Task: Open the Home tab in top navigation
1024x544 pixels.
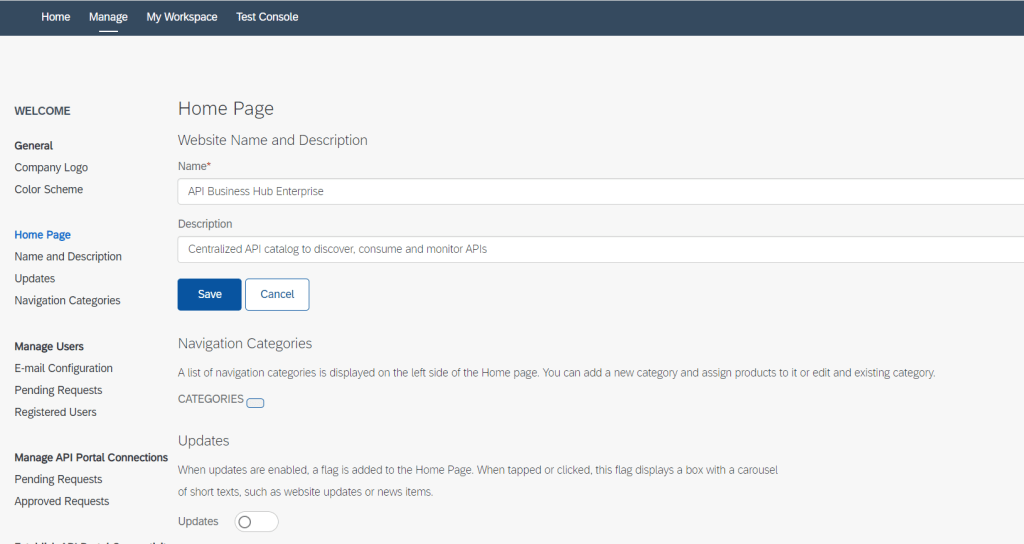Action: [x=56, y=17]
